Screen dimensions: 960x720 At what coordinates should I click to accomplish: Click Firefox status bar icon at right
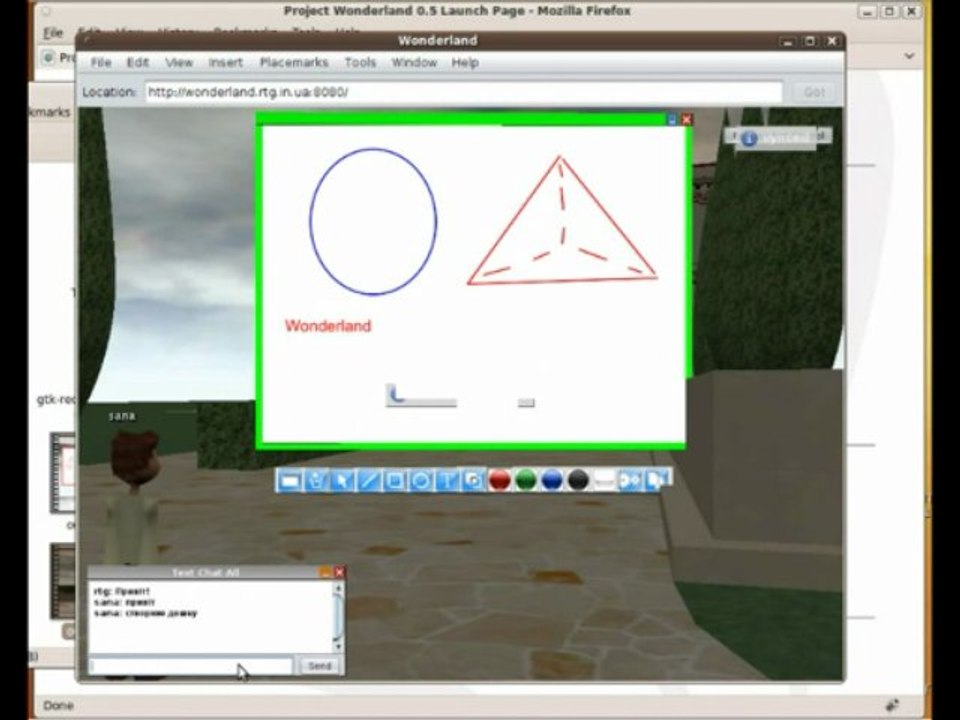(x=892, y=705)
